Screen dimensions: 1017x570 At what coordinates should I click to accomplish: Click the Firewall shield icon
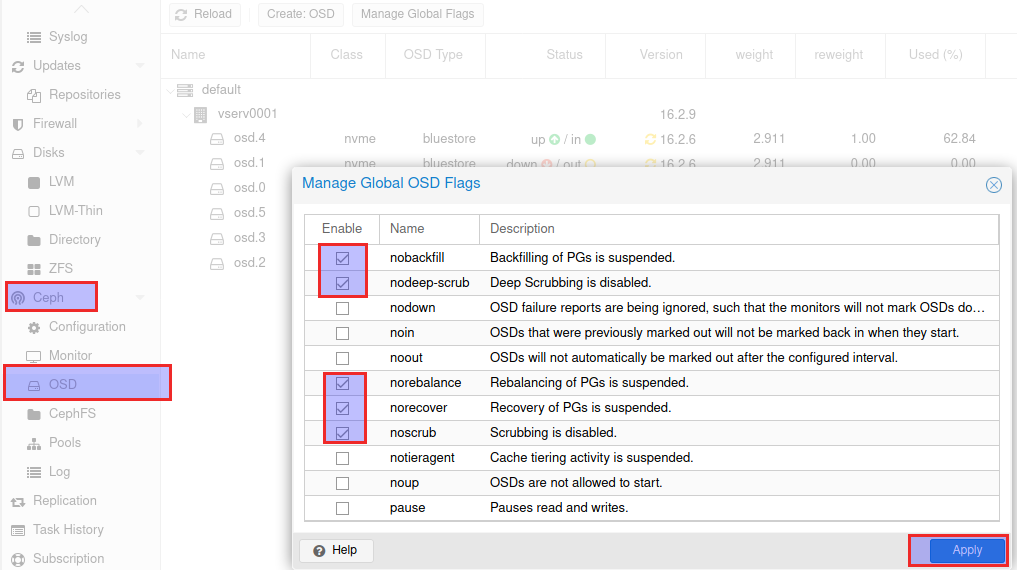click(x=17, y=124)
